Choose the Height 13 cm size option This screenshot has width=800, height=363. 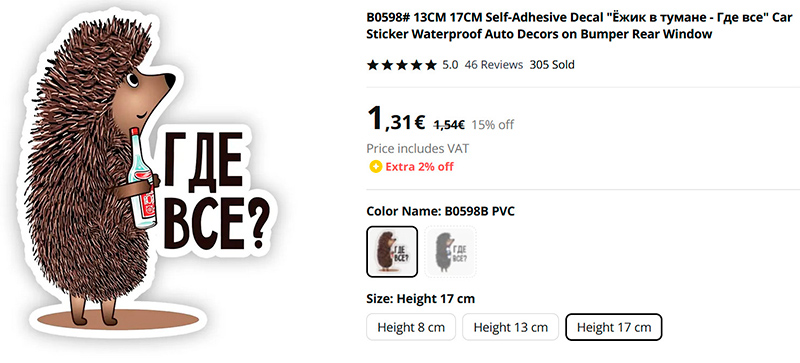tap(510, 327)
